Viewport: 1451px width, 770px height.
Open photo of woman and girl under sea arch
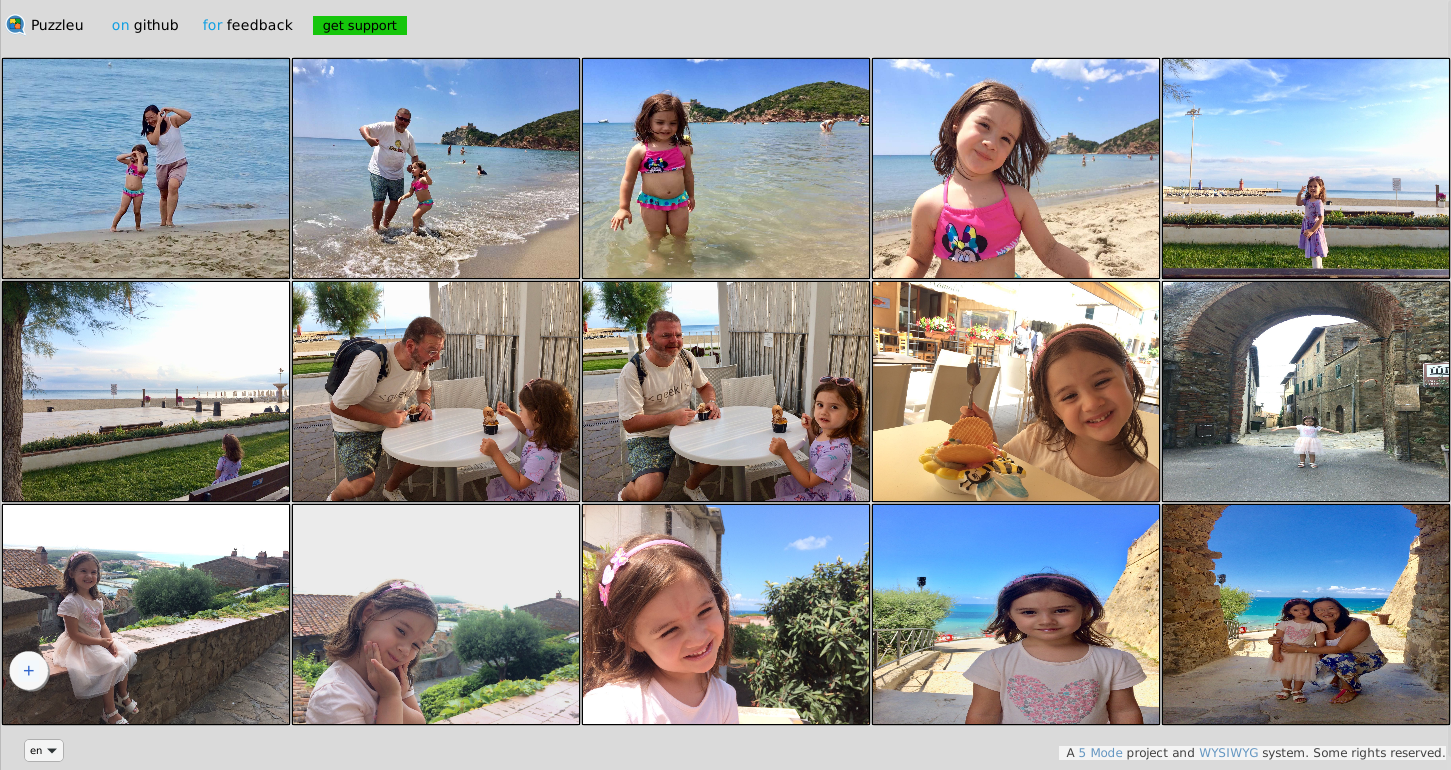(x=1306, y=614)
